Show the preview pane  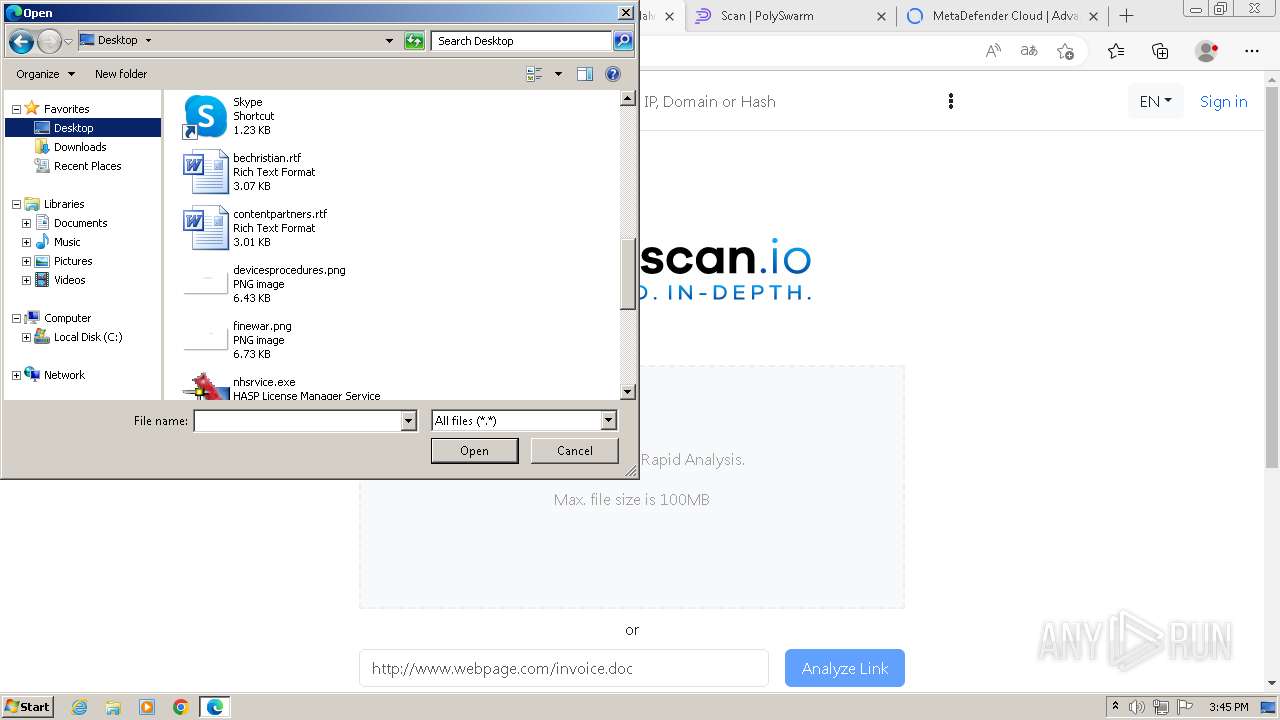pos(585,74)
